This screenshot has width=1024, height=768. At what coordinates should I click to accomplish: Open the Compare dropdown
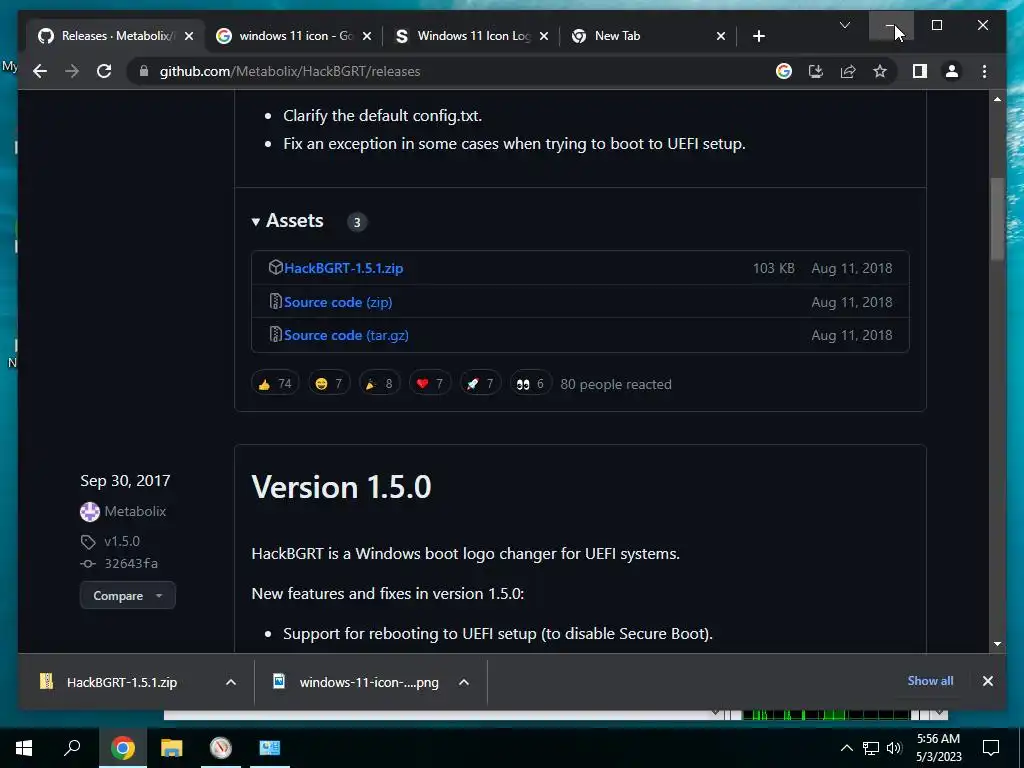127,596
